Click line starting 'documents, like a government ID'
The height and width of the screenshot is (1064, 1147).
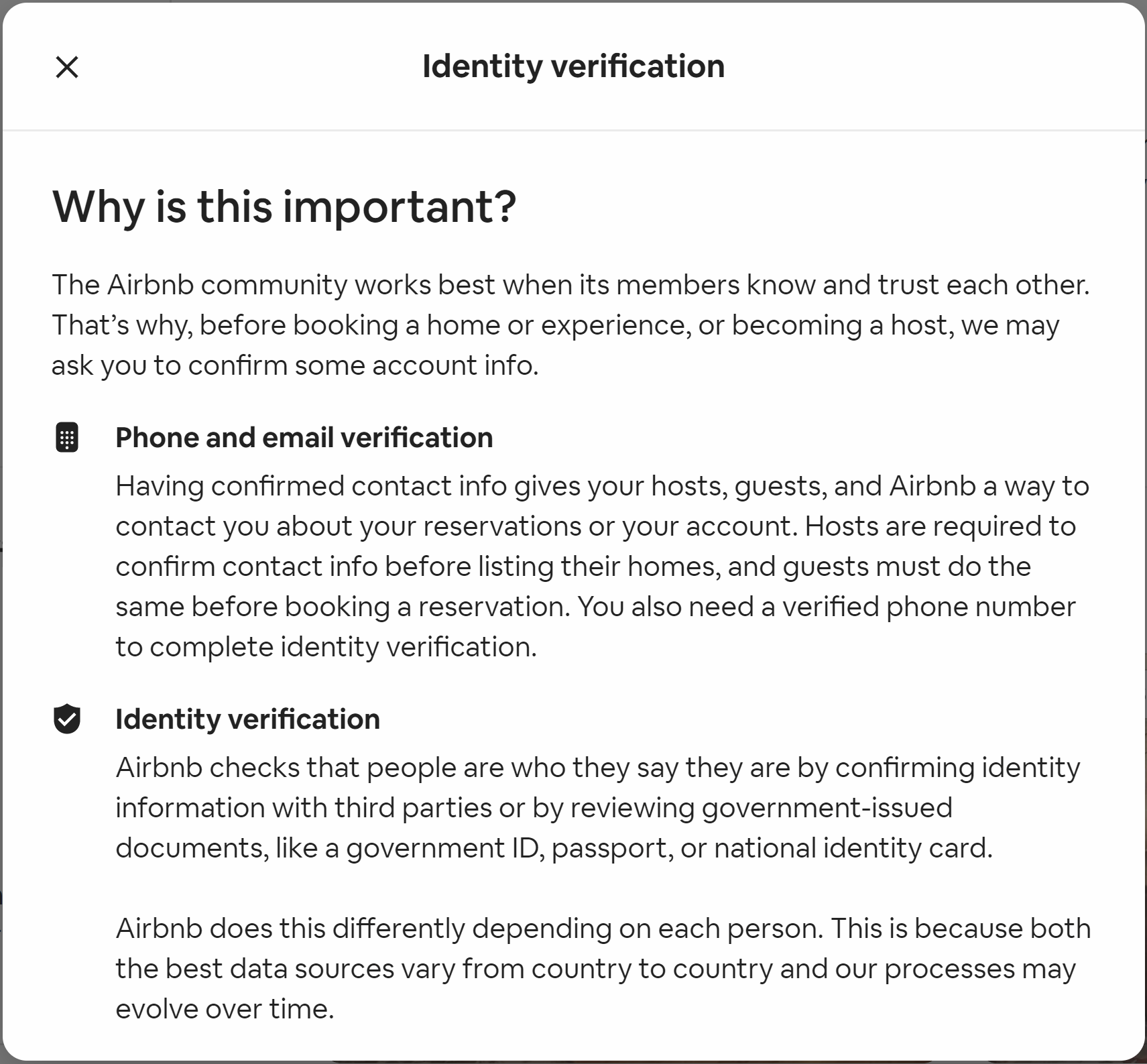click(554, 848)
